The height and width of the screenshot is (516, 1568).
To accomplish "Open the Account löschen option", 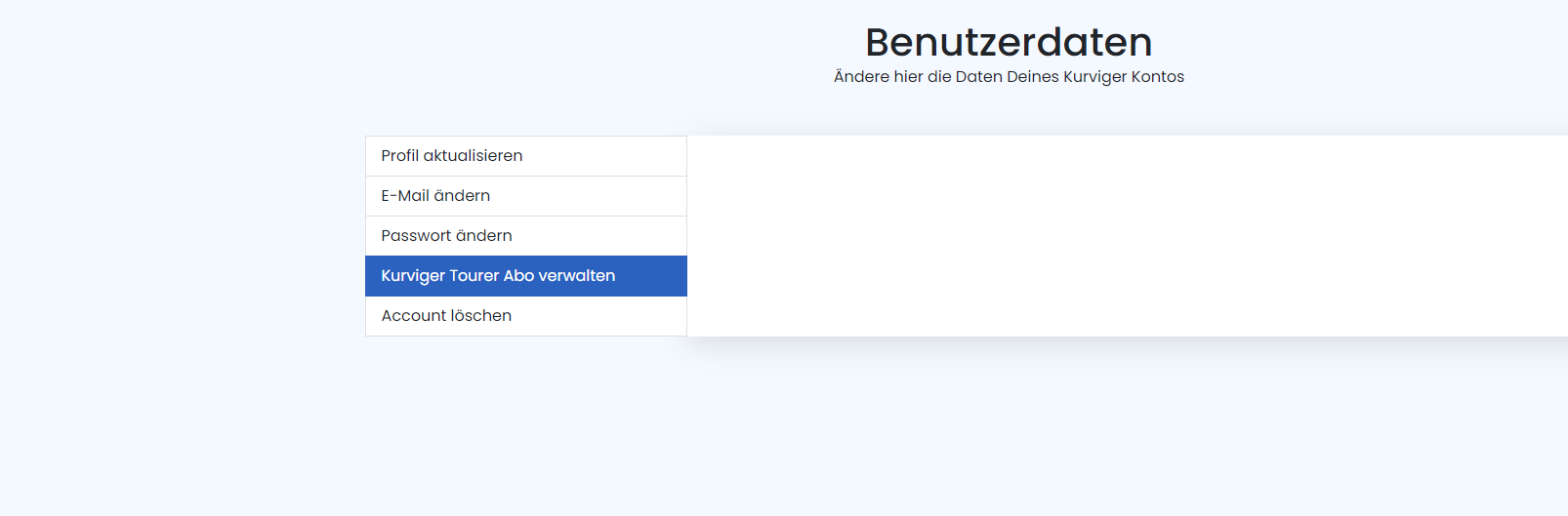I will click(446, 316).
